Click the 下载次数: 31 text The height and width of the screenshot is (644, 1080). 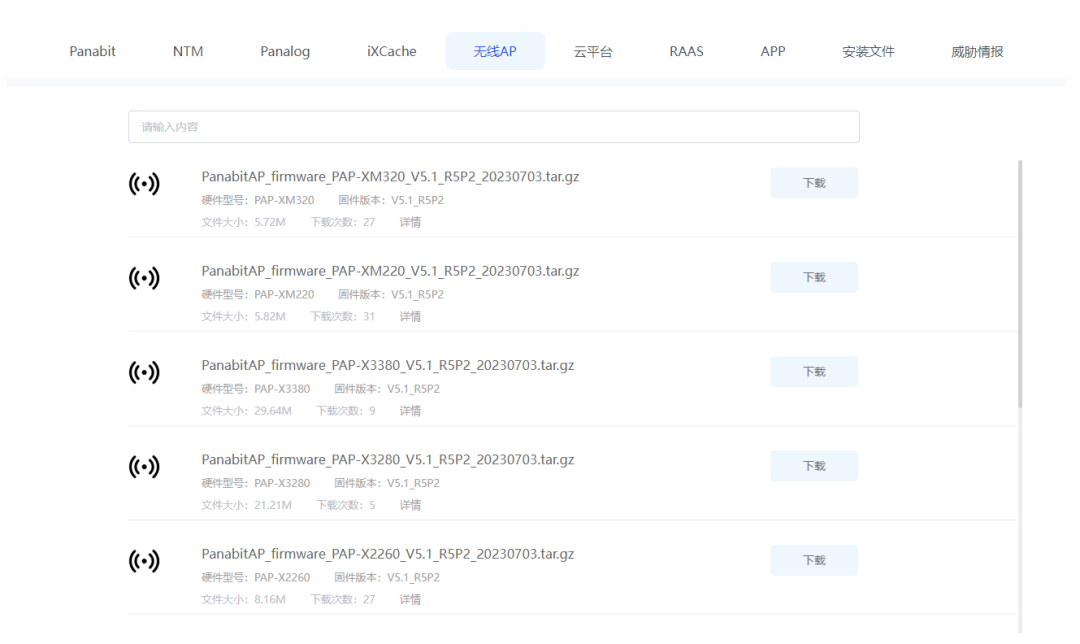pyautogui.click(x=342, y=317)
